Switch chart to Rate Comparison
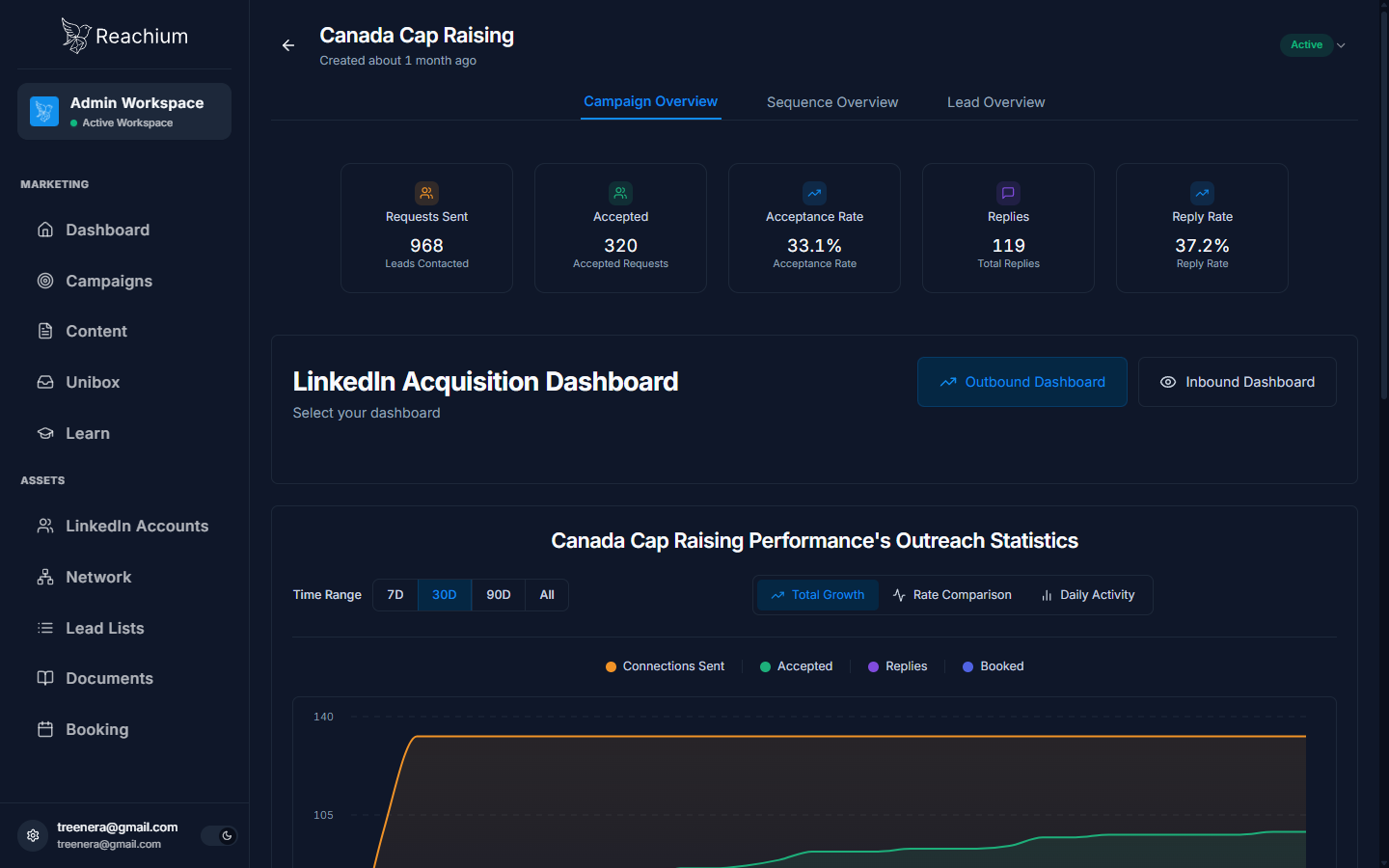Screen dimensions: 1389x868 (x=952, y=595)
